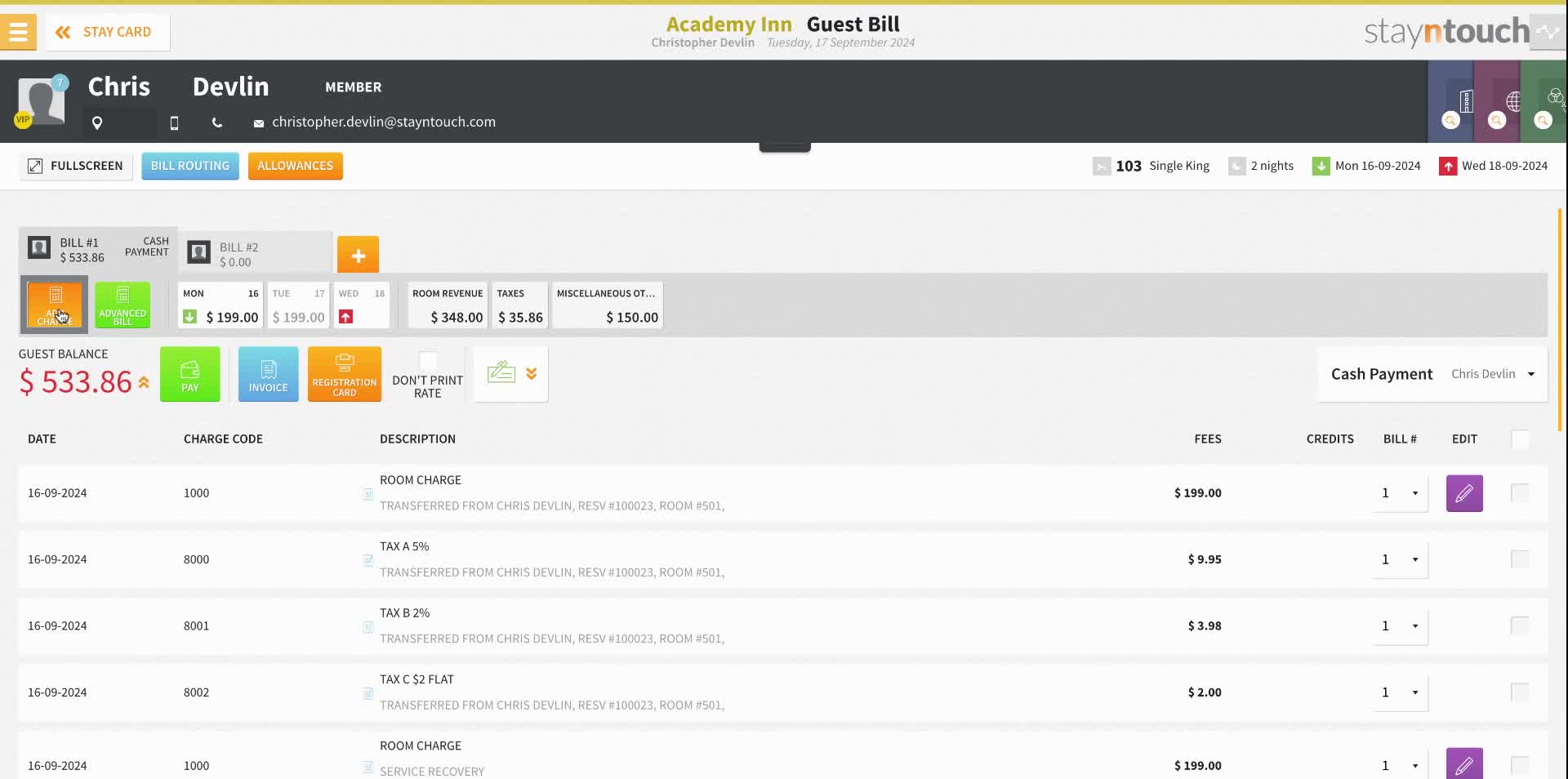Select the Mon 16 day tile
1568x779 pixels.
[x=220, y=305]
